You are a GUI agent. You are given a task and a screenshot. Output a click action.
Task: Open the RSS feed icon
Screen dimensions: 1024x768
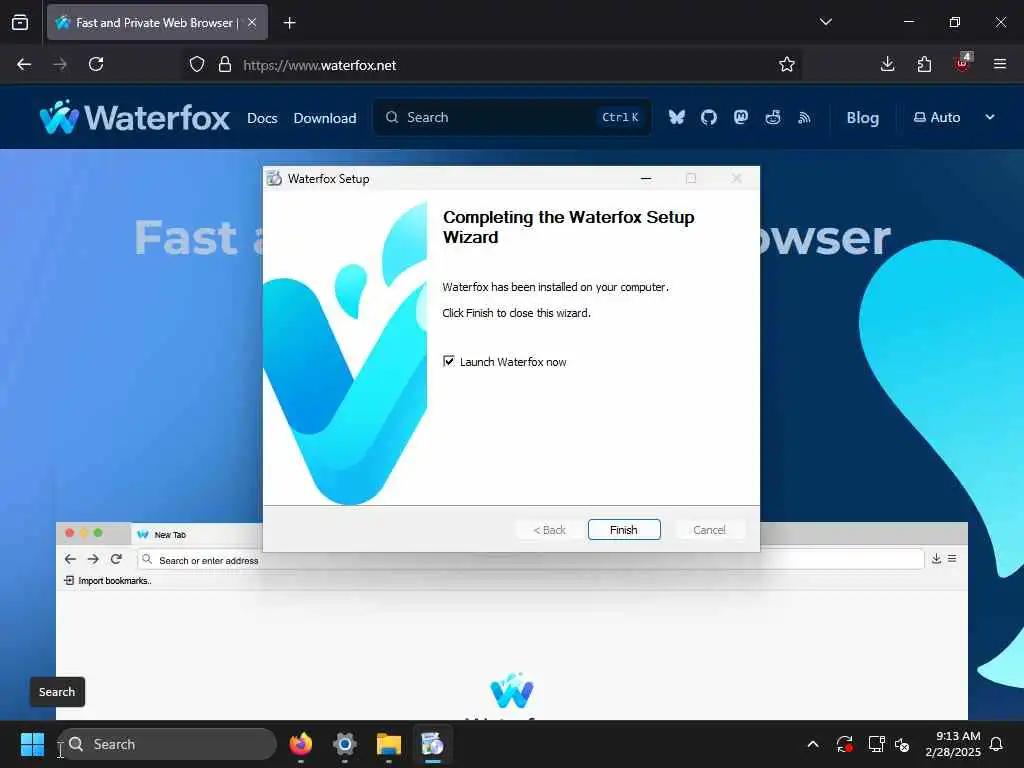click(805, 118)
